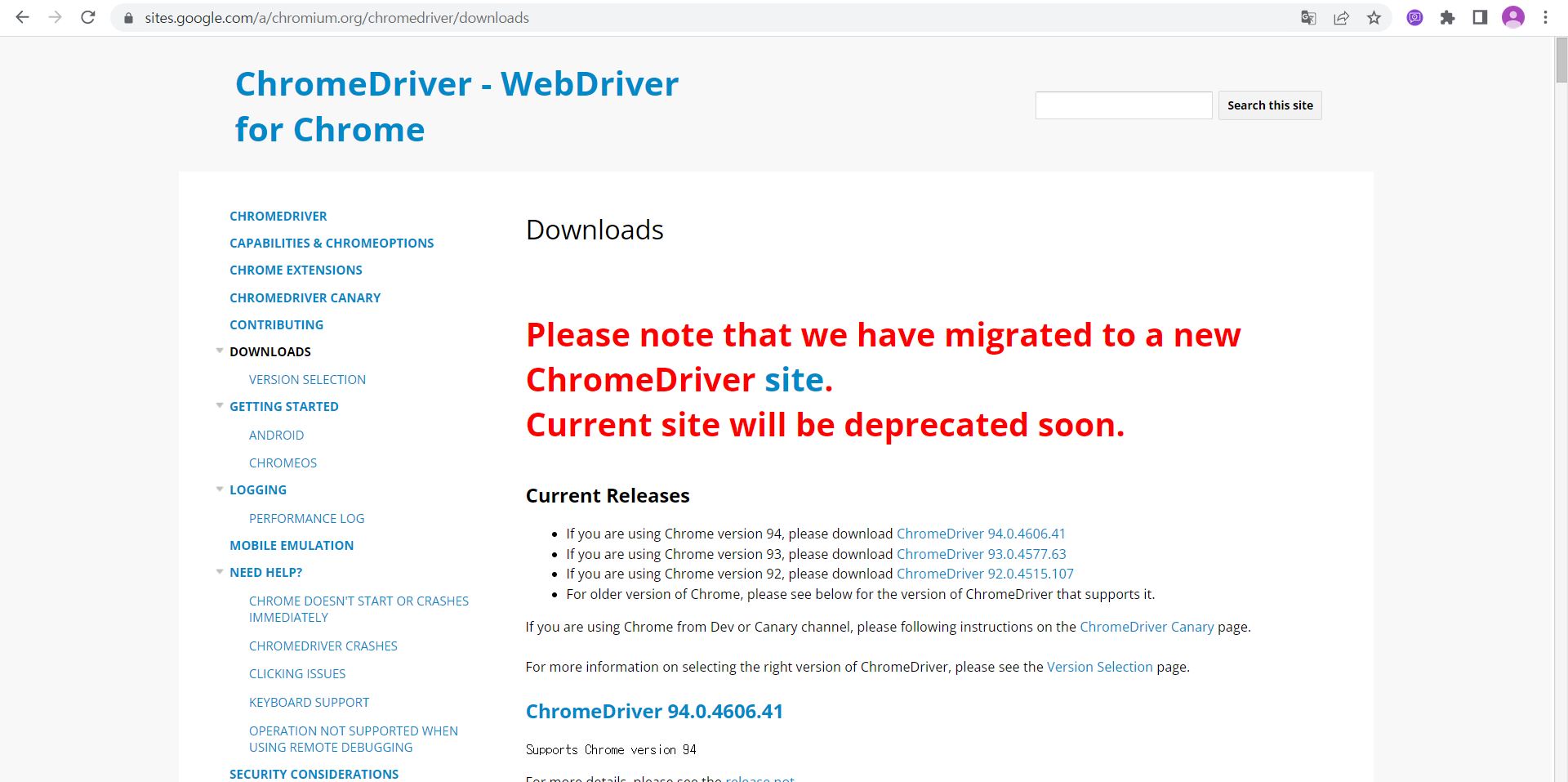Screen dimensions: 1568x782
Task: Go back to the previous page
Action: point(22,17)
